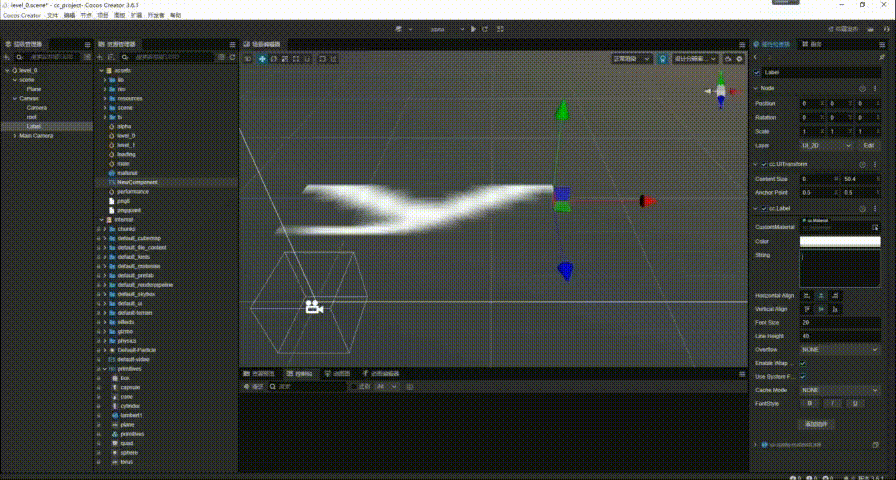Open Node section help icon
896x480 pixels.
coord(863,89)
